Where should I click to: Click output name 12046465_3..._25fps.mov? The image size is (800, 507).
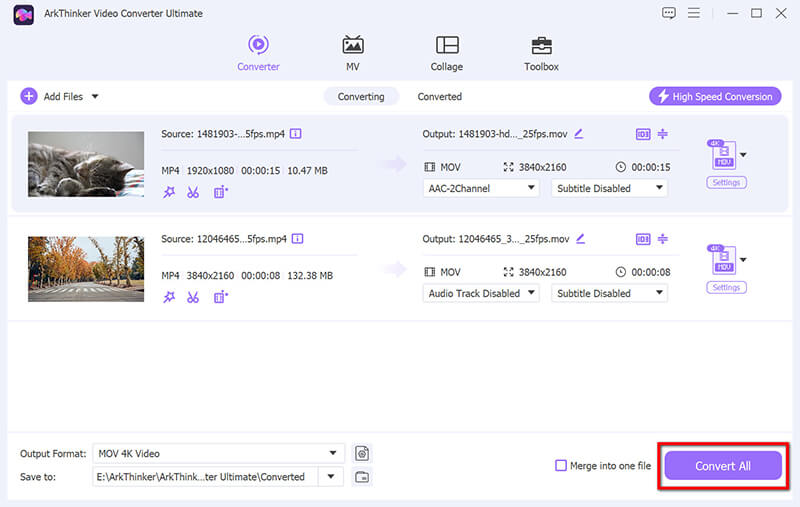[513, 239]
